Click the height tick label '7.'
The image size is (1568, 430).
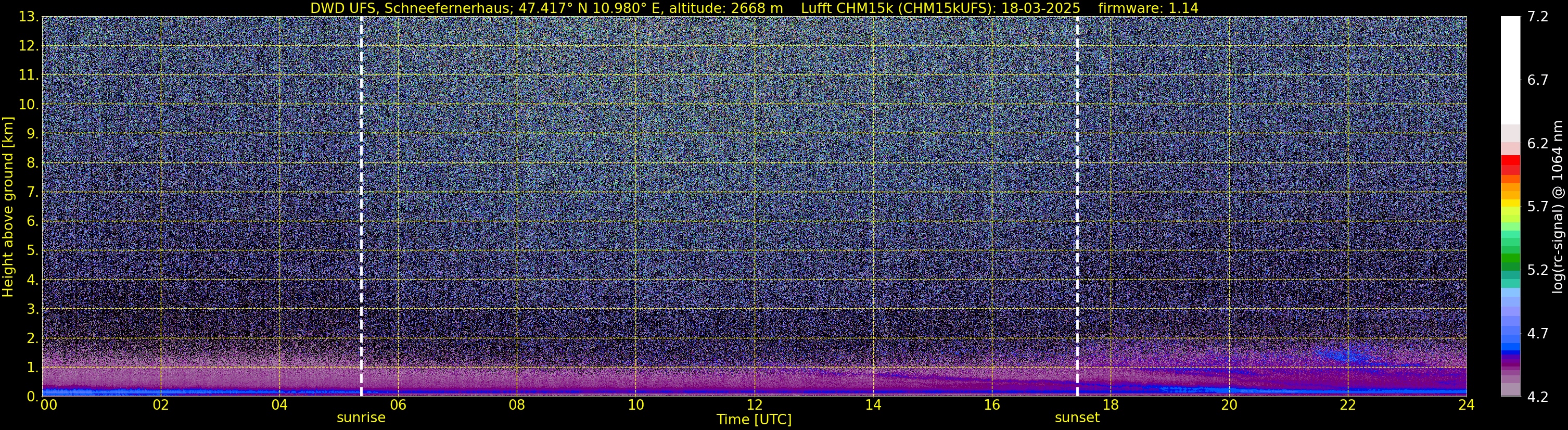click(32, 193)
